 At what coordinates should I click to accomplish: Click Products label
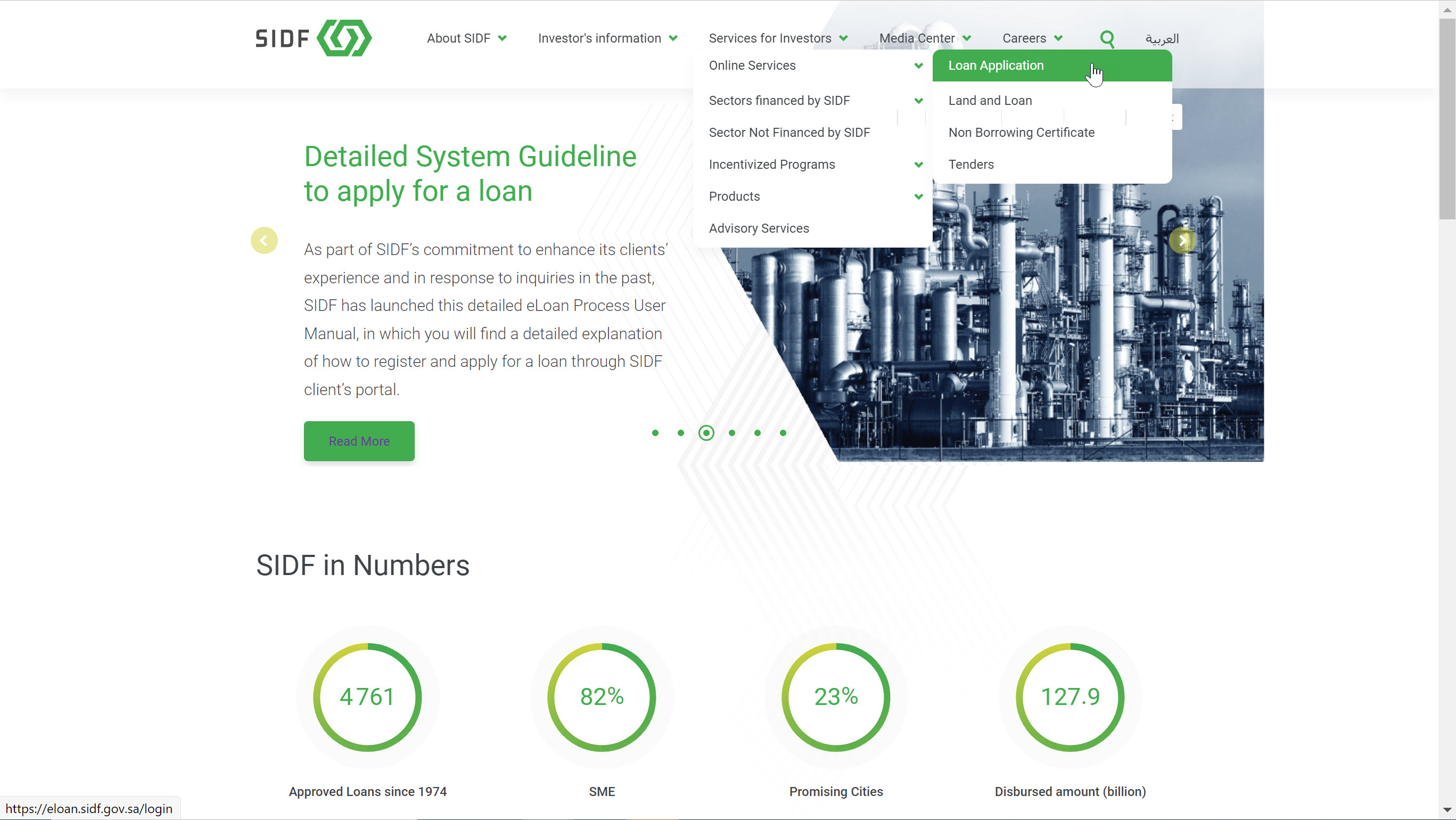point(734,196)
